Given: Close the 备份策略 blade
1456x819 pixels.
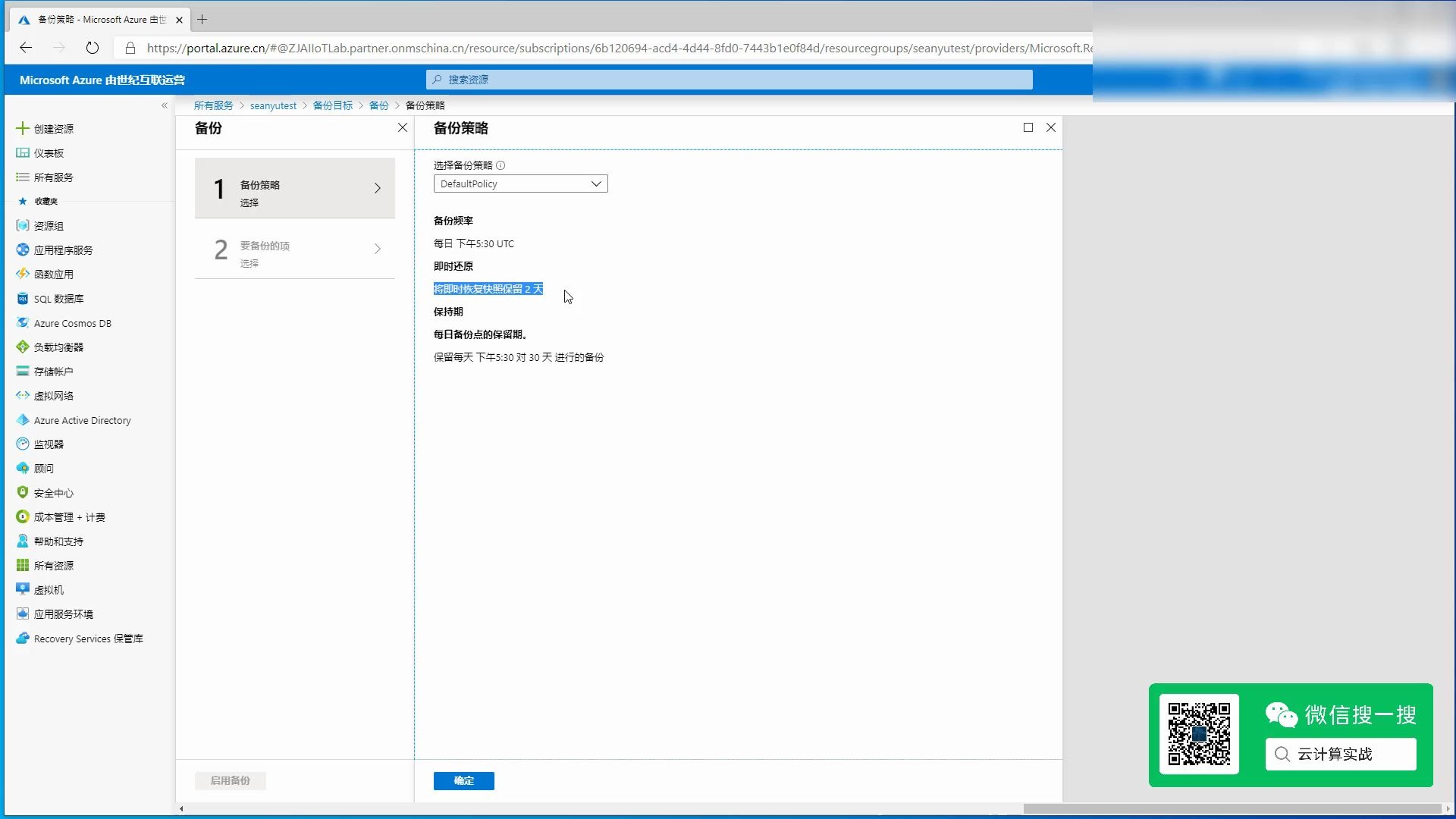Looking at the screenshot, I should pos(1051,127).
